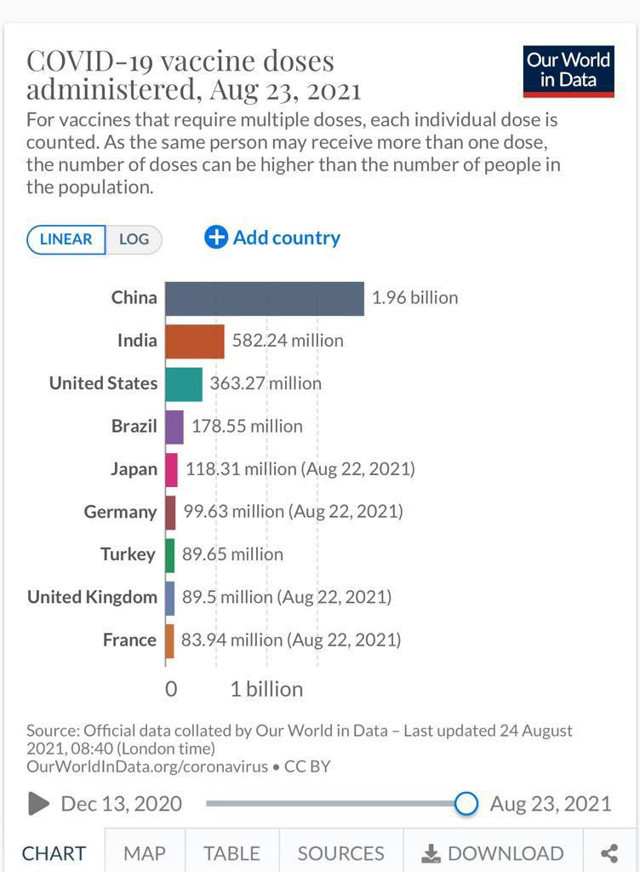640x872 pixels.
Task: Click the timeline slider handle
Action: tap(466, 803)
